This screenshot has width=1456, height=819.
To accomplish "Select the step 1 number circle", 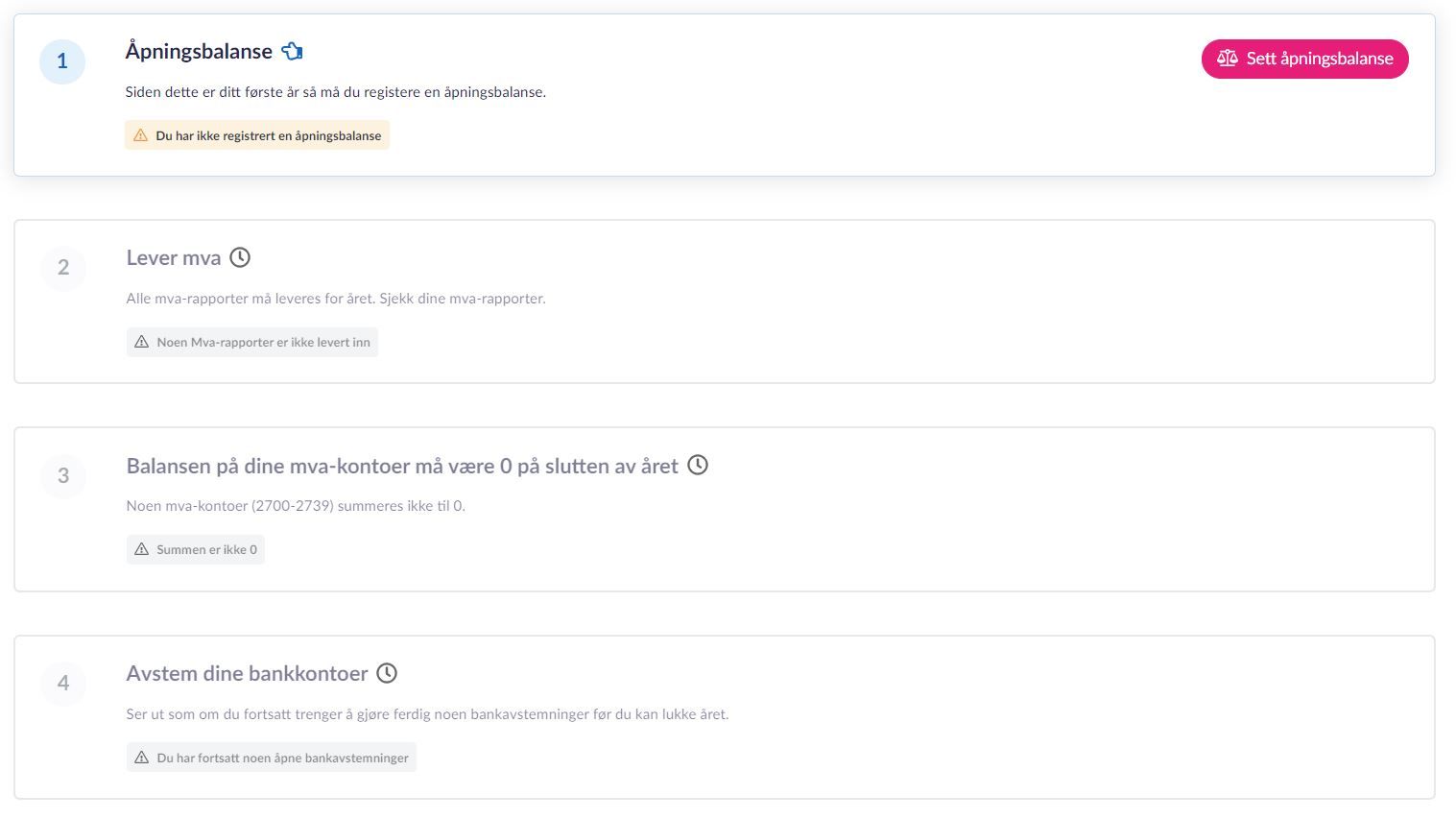I will coord(62,61).
